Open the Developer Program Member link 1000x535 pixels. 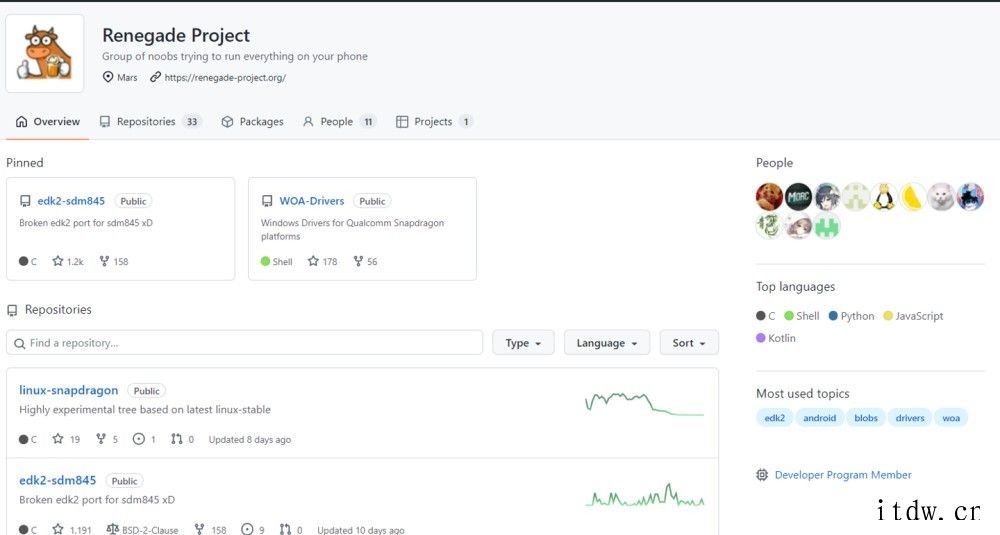842,474
